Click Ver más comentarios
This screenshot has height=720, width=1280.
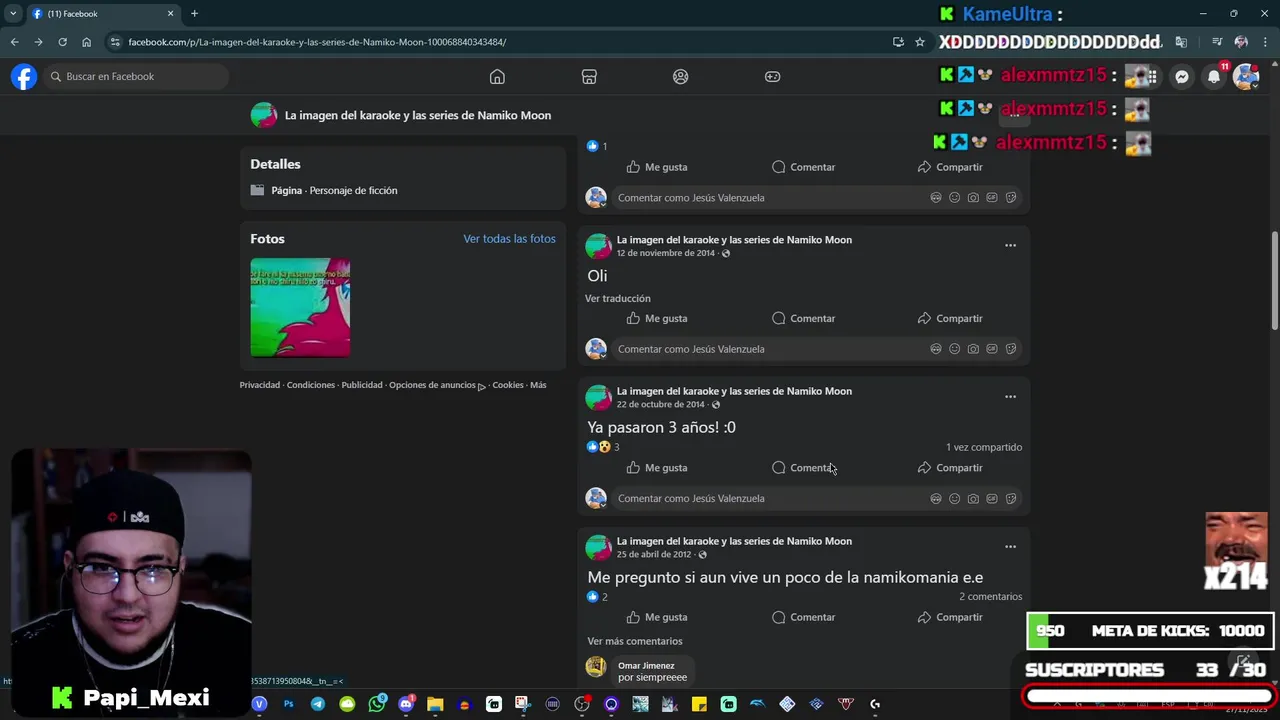pyautogui.click(x=635, y=641)
